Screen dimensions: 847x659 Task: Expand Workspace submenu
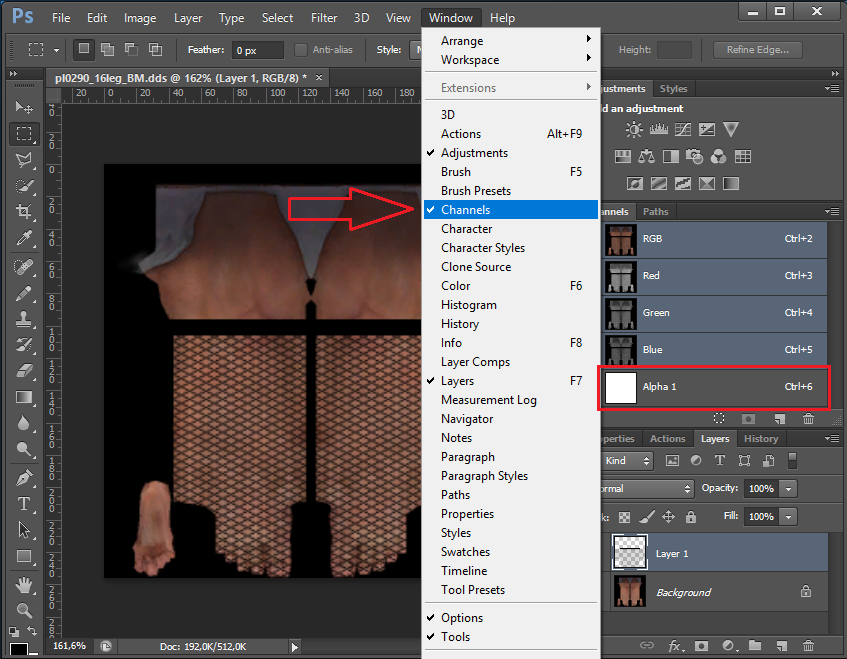point(510,60)
